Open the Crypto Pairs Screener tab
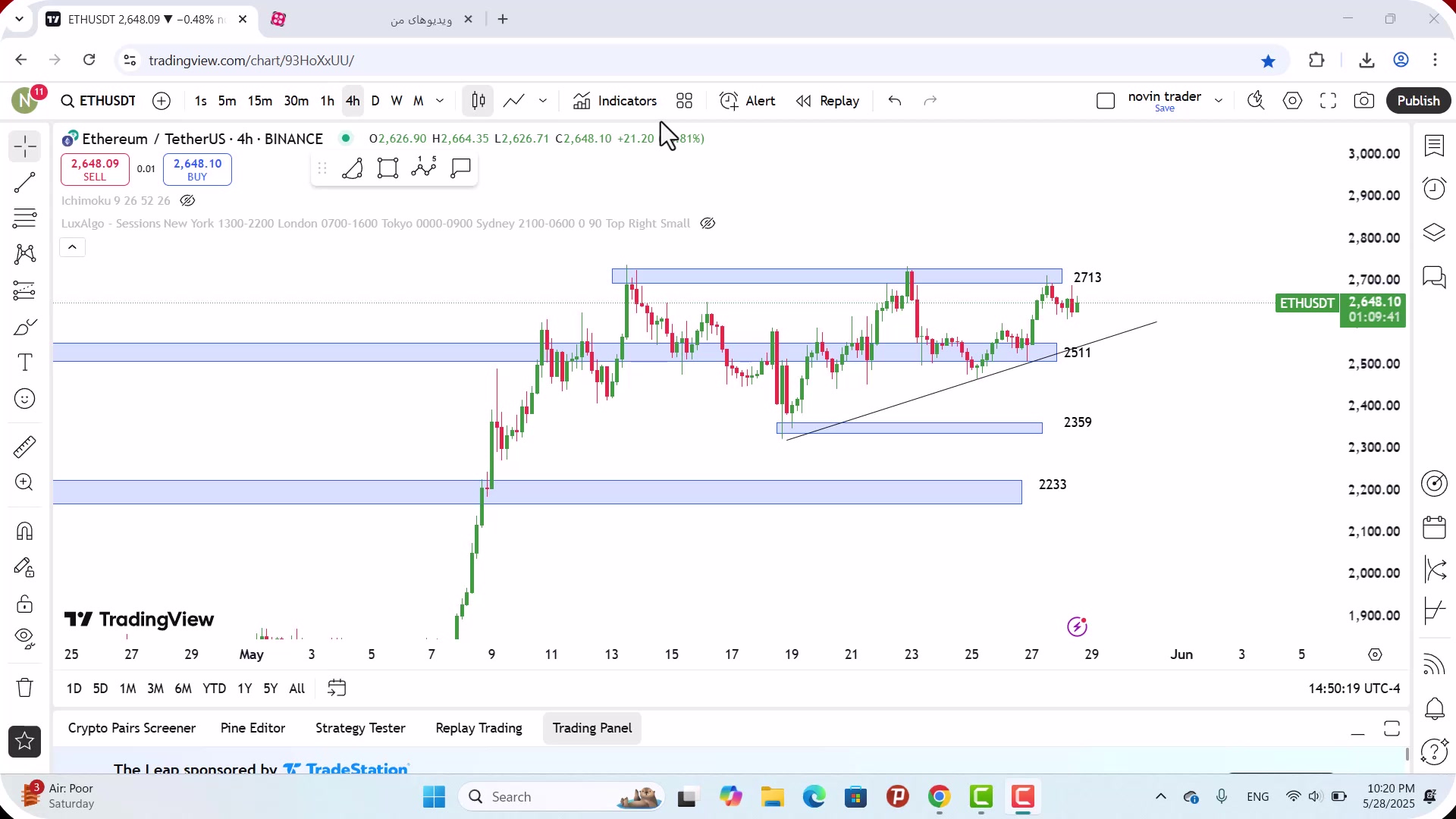Viewport: 1456px width, 819px height. (x=132, y=728)
